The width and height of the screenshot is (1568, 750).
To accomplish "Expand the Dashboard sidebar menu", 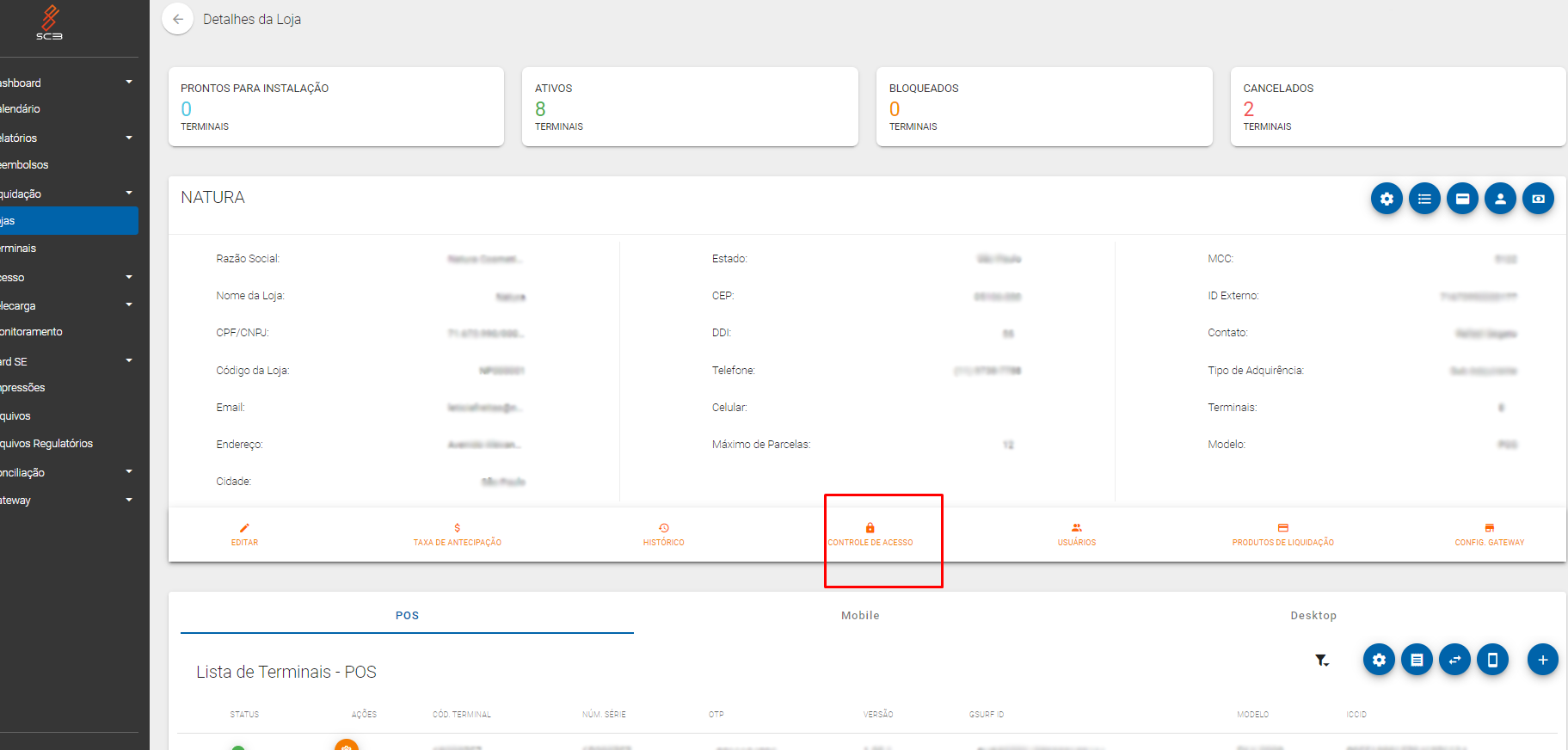I will pyautogui.click(x=67, y=83).
